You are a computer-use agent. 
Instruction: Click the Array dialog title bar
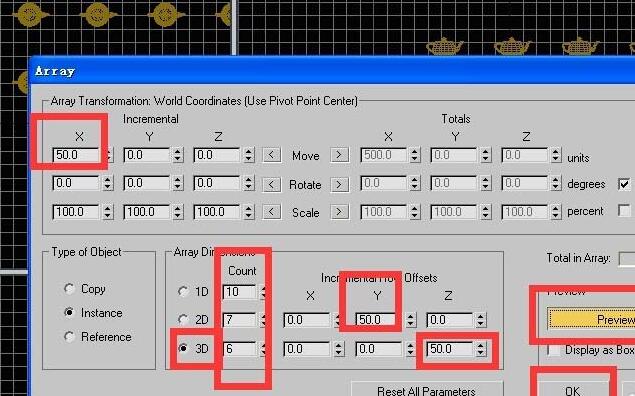coord(332,71)
